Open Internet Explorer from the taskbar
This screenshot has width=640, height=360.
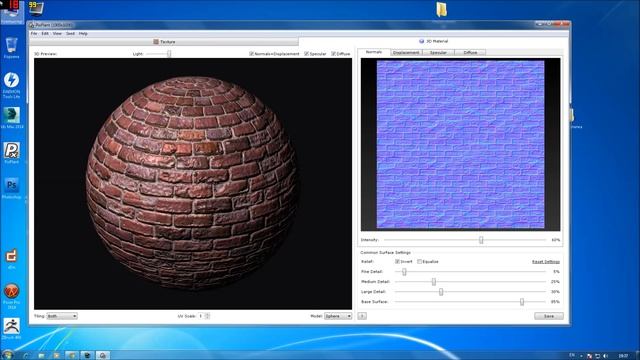[26, 356]
